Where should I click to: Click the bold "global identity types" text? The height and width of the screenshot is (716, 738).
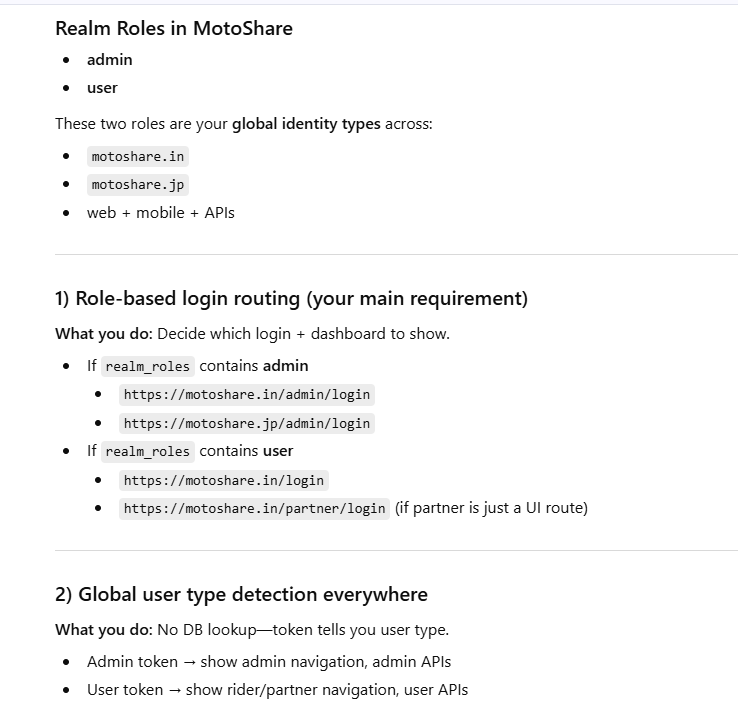click(306, 124)
